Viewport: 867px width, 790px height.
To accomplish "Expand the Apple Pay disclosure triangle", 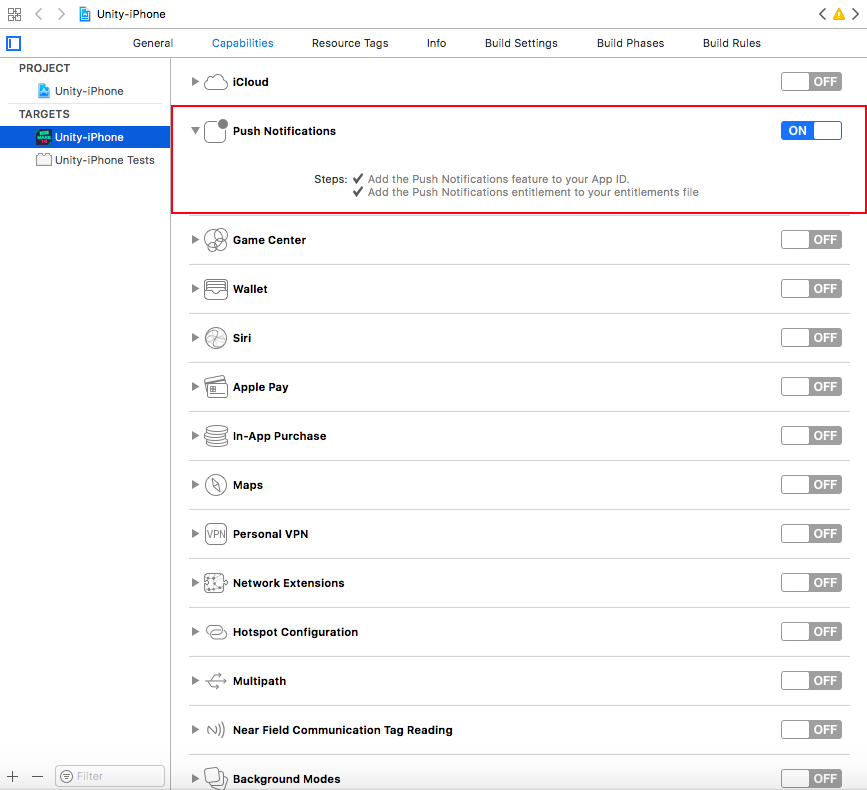I will (195, 386).
